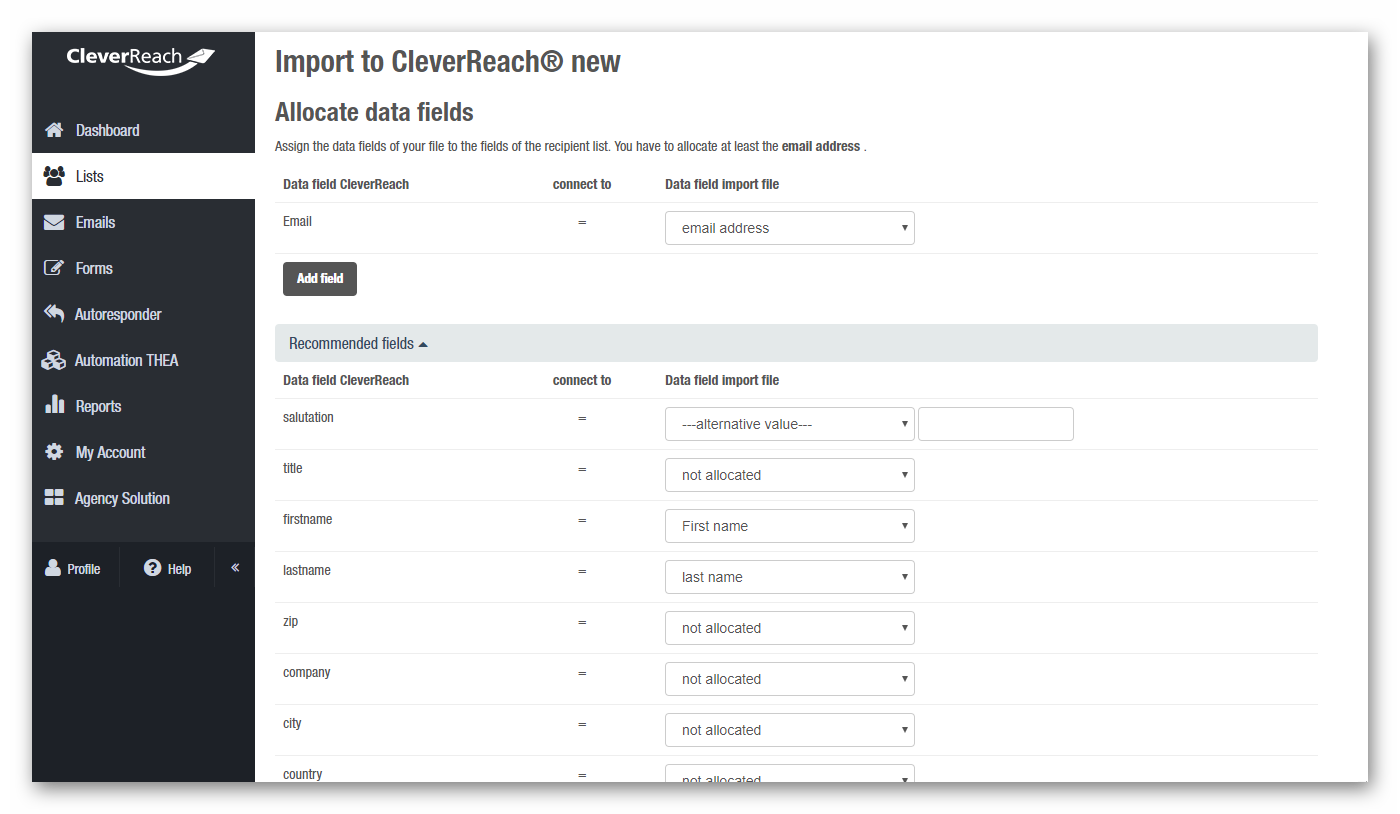Click the Profile person icon

click(53, 568)
